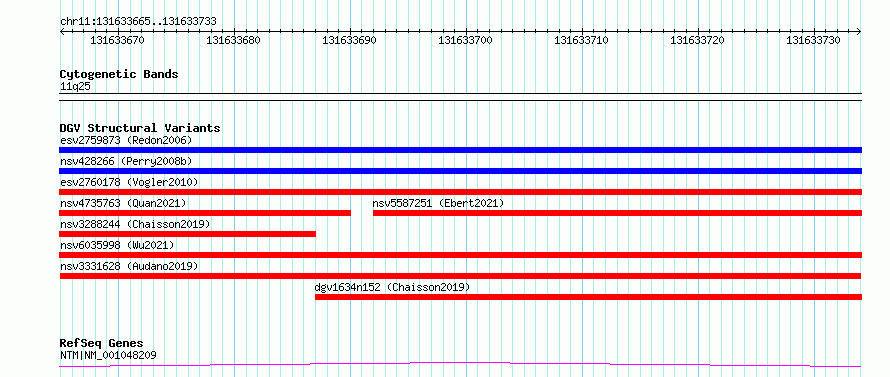The height and width of the screenshot is (377, 890).
Task: Select the red bar under nsv3288244
Action: pyautogui.click(x=187, y=234)
